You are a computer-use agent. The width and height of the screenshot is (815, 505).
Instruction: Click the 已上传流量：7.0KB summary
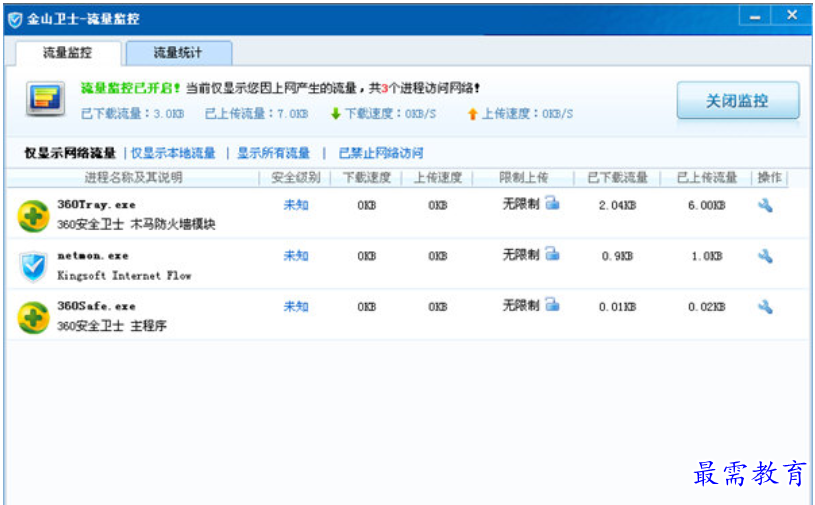pos(256,113)
